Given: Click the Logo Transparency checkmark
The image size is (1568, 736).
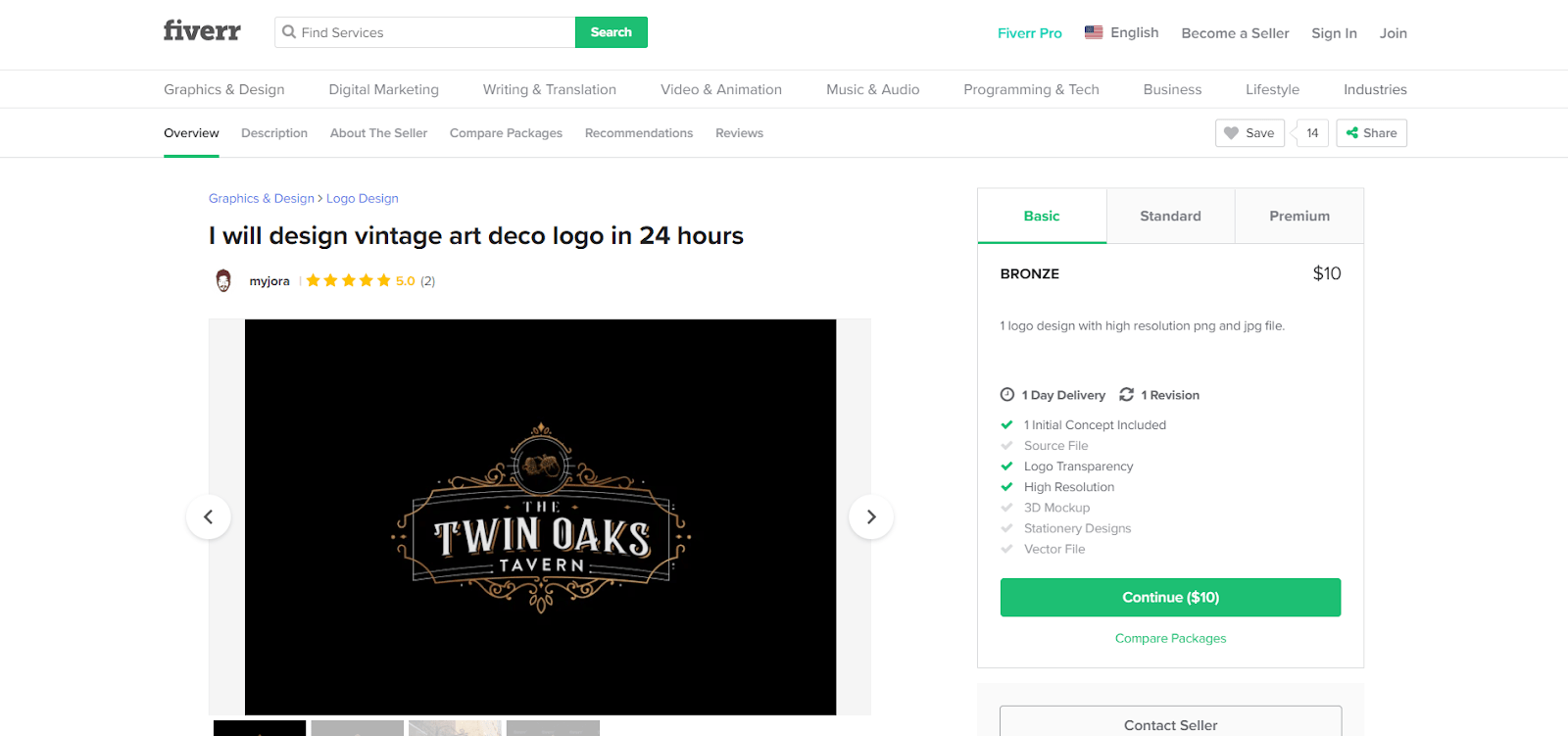Looking at the screenshot, I should (x=1006, y=466).
